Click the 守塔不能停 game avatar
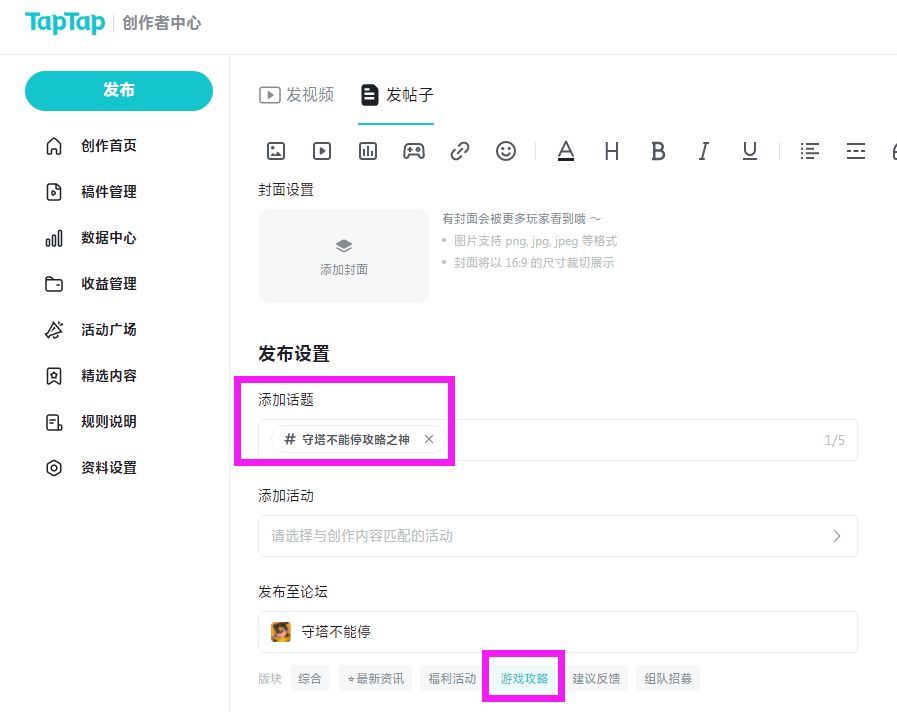The image size is (897, 712). (x=281, y=632)
